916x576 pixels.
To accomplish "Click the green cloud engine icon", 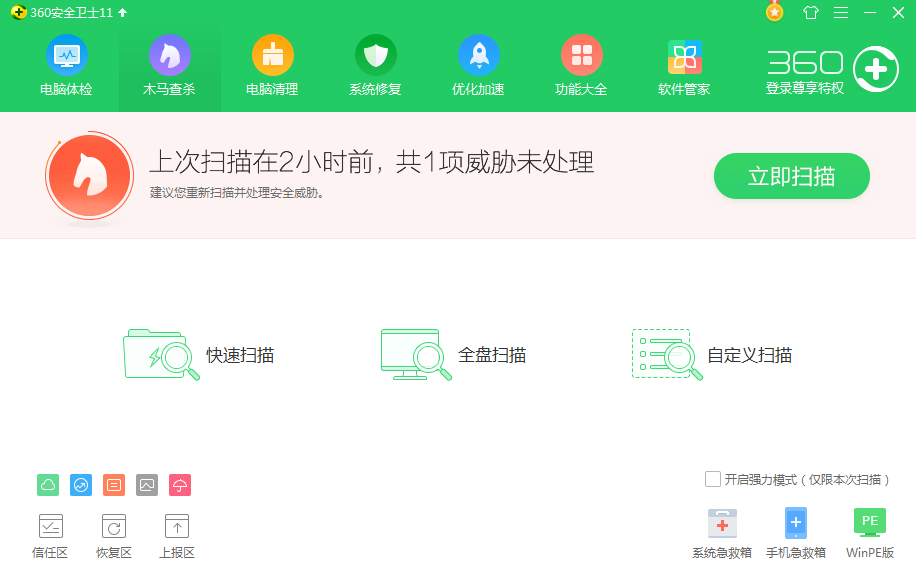I will (48, 485).
